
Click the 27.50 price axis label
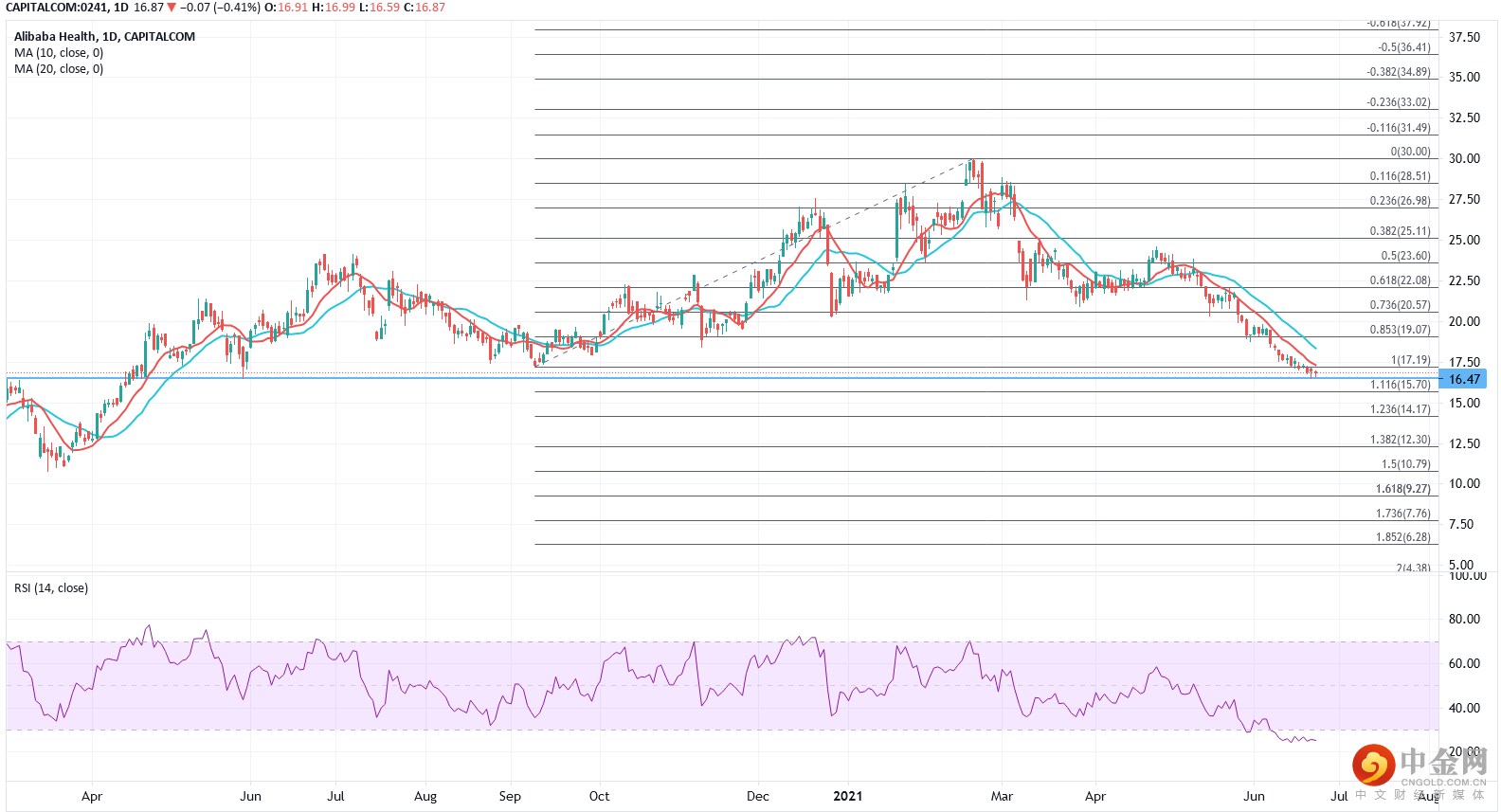[1464, 200]
